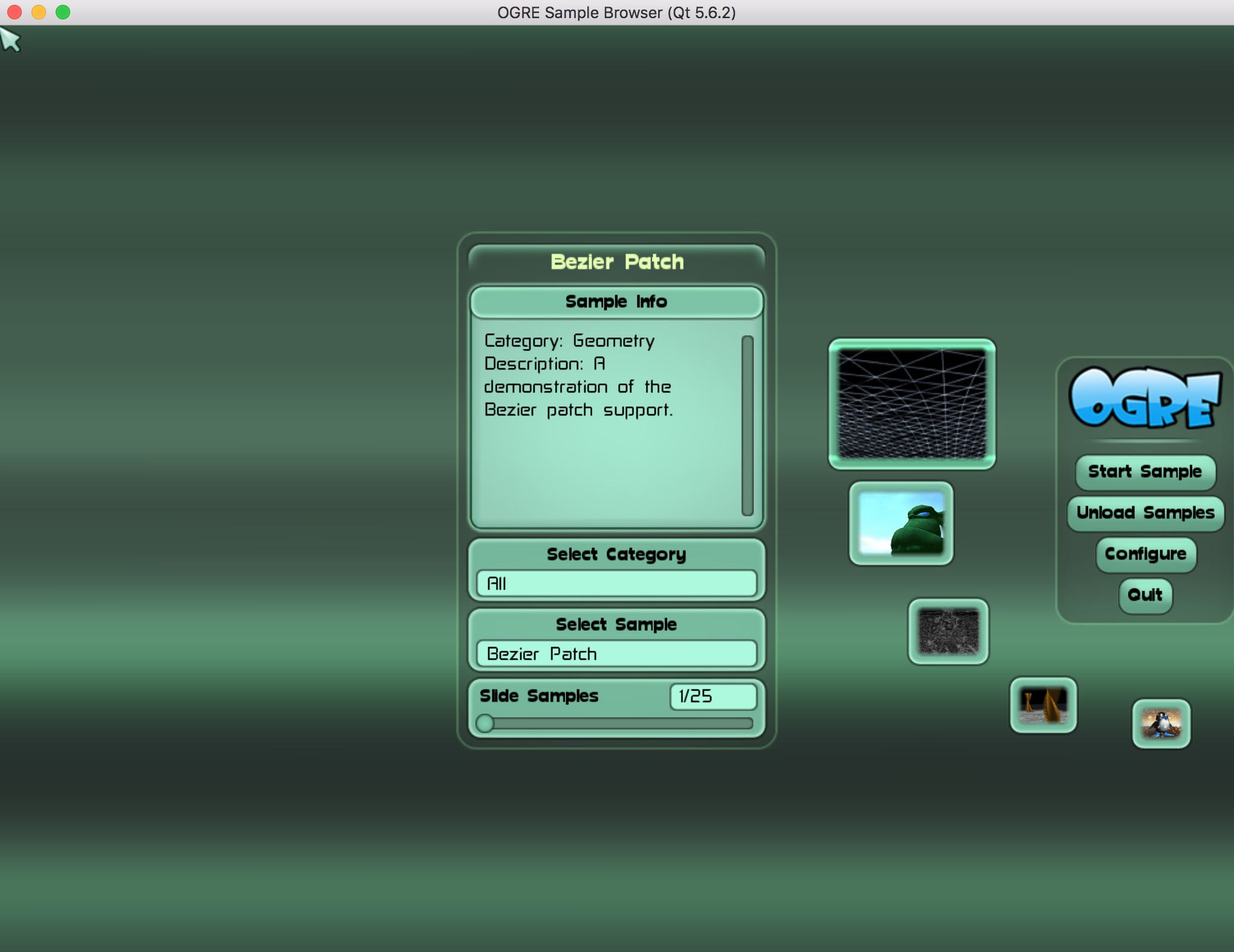The height and width of the screenshot is (952, 1234).
Task: Click the Slide Samples slider track
Action: tap(623, 723)
